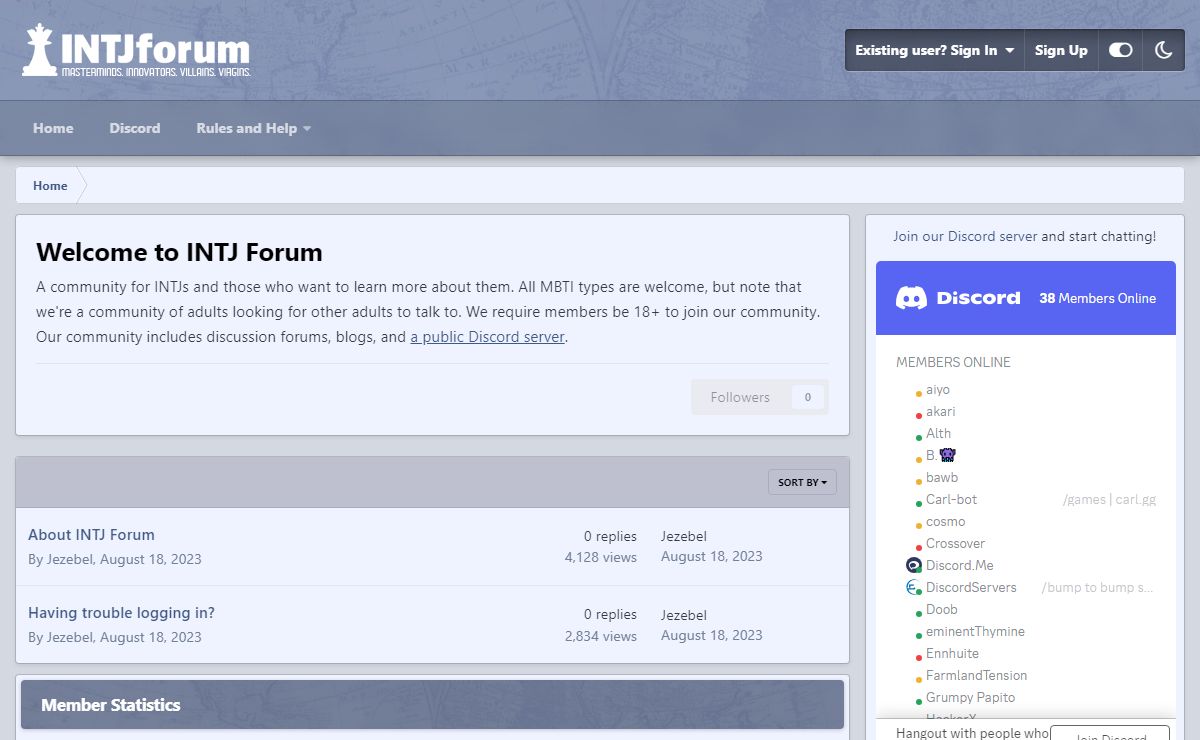This screenshot has height=740, width=1200.
Task: Select member akari in Discord list
Action: coord(941,411)
